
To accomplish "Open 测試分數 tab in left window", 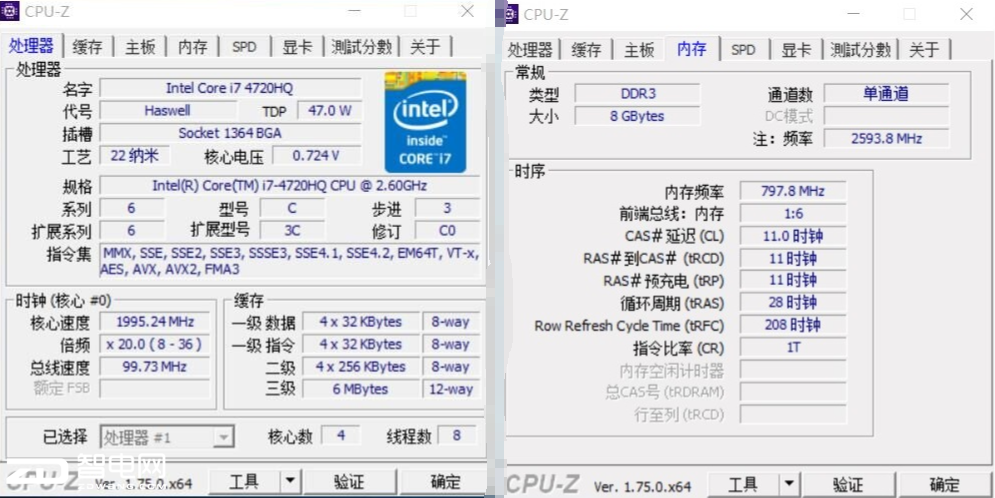I will coord(362,47).
